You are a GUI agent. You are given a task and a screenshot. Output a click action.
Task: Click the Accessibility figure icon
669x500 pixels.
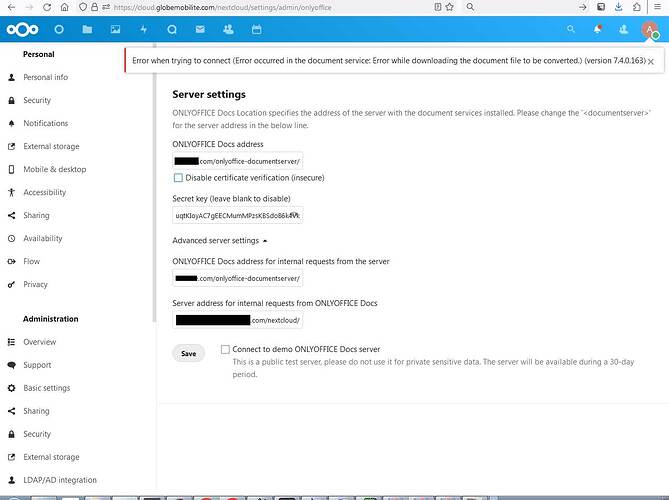[x=12, y=192]
